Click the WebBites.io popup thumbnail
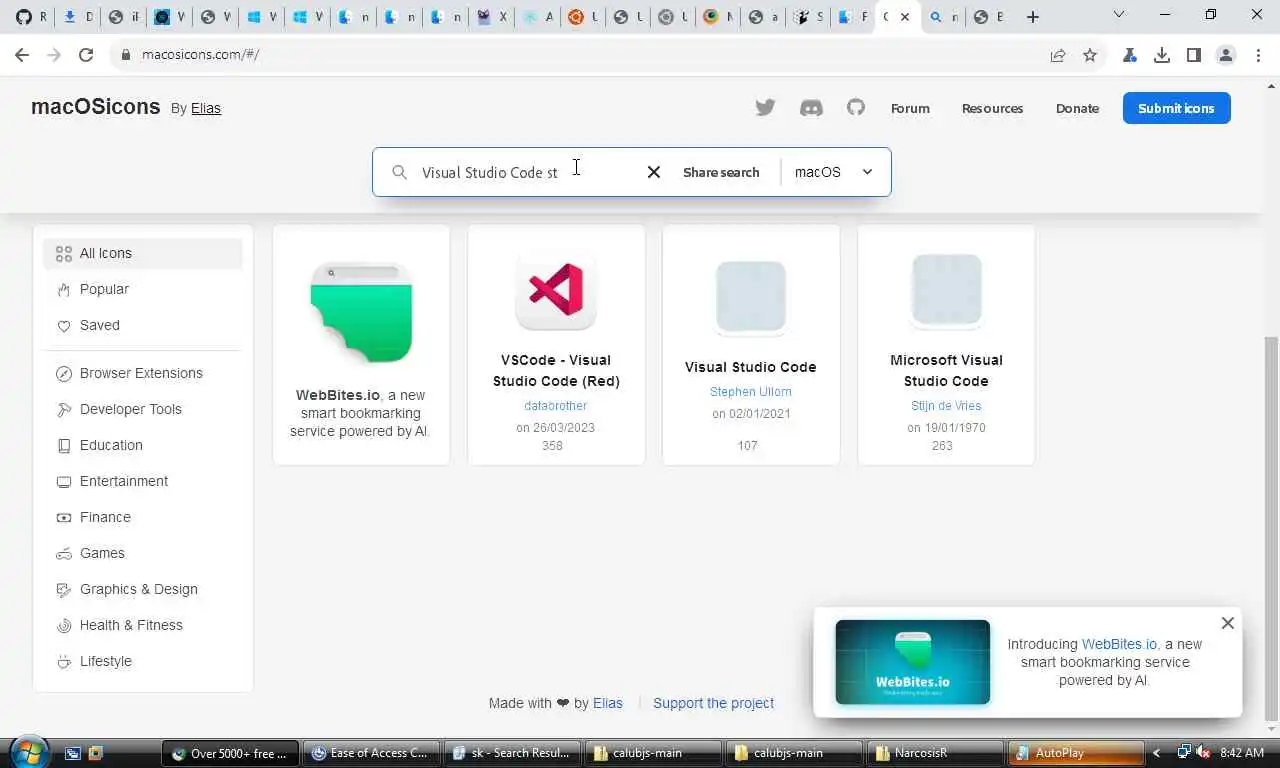The image size is (1280, 768). click(x=912, y=662)
